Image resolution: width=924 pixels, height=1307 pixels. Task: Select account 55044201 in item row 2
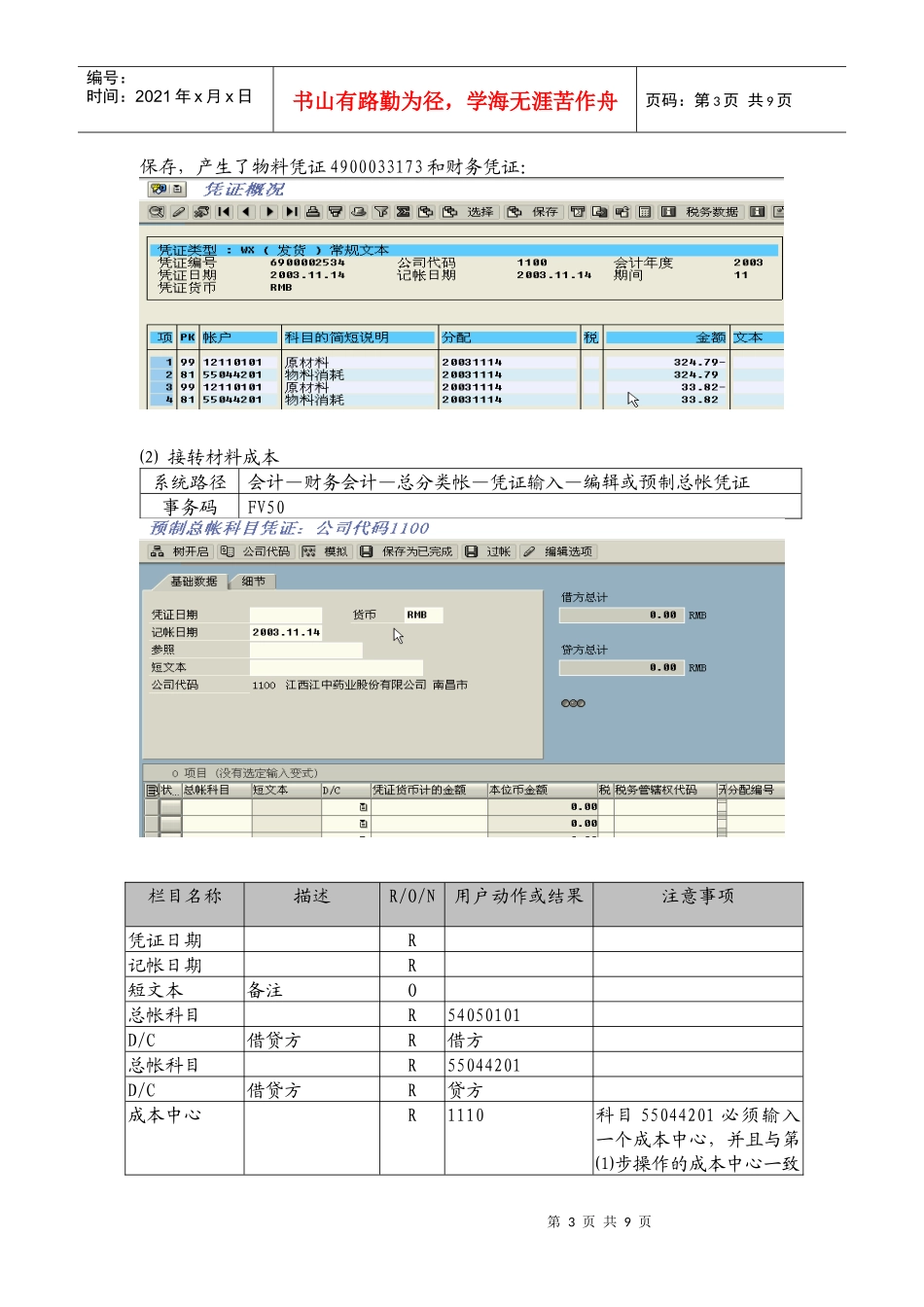[x=232, y=374]
